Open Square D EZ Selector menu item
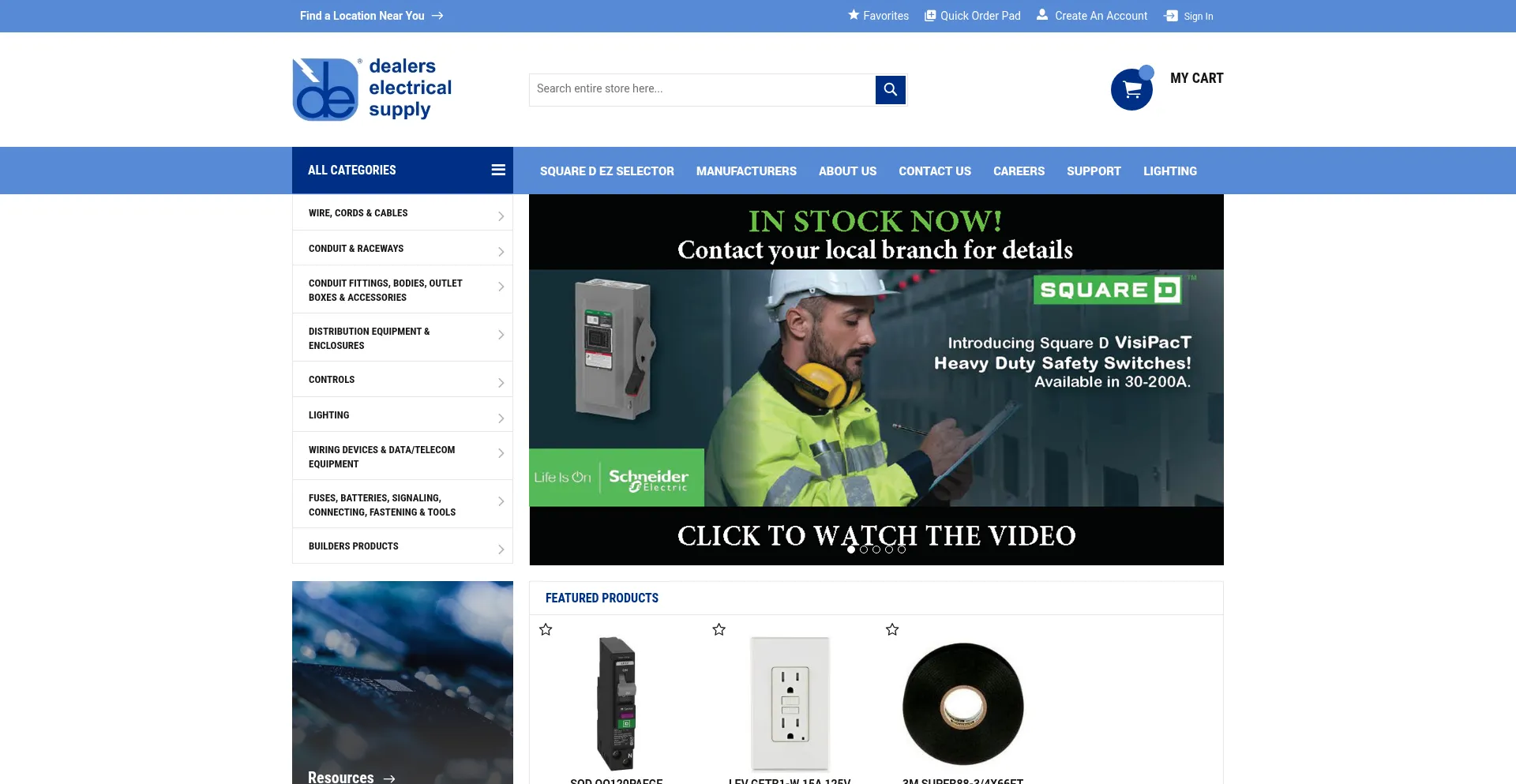Screen dimensions: 1516x784 click(x=606, y=171)
